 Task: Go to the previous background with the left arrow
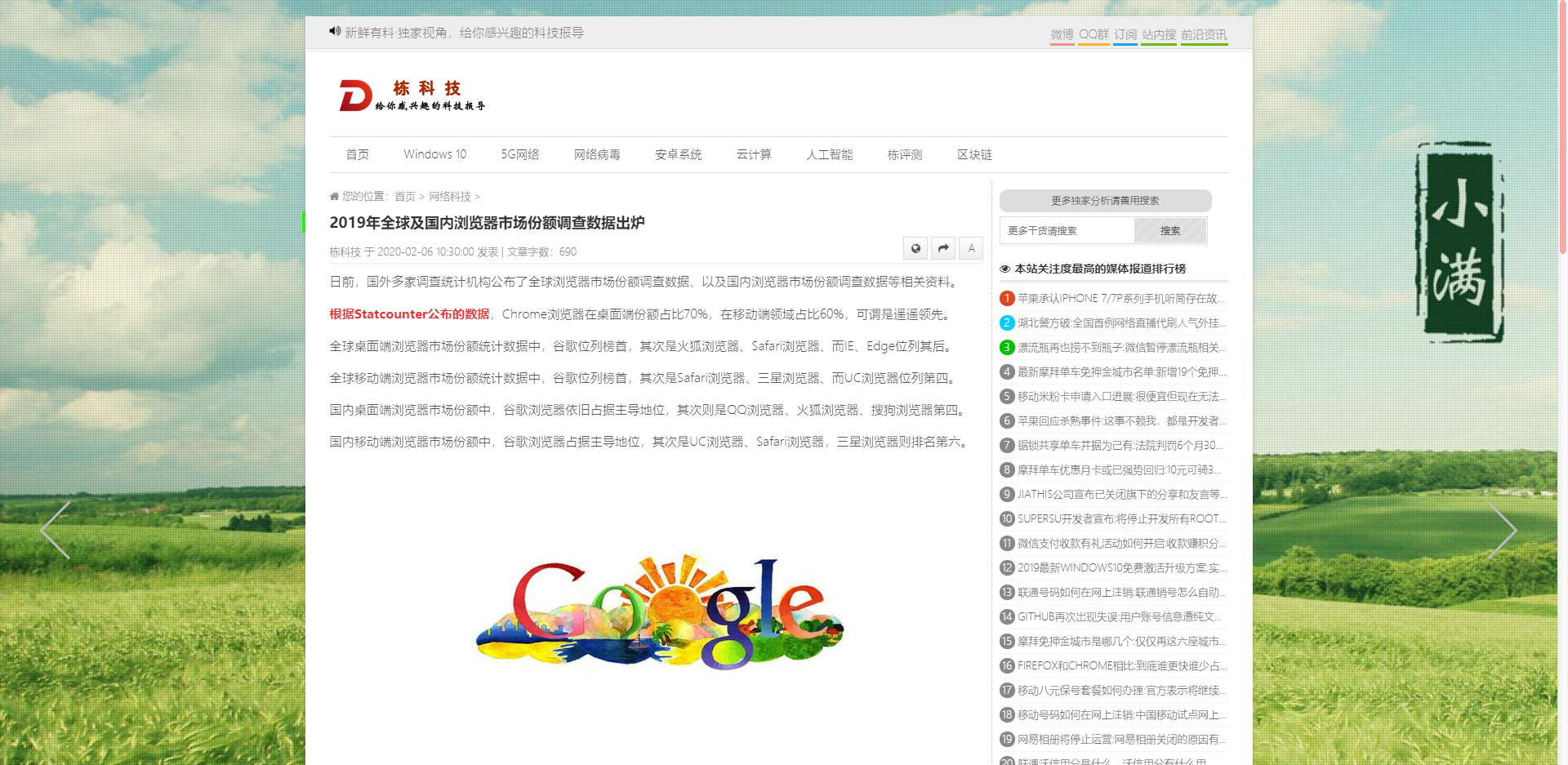[x=56, y=530]
